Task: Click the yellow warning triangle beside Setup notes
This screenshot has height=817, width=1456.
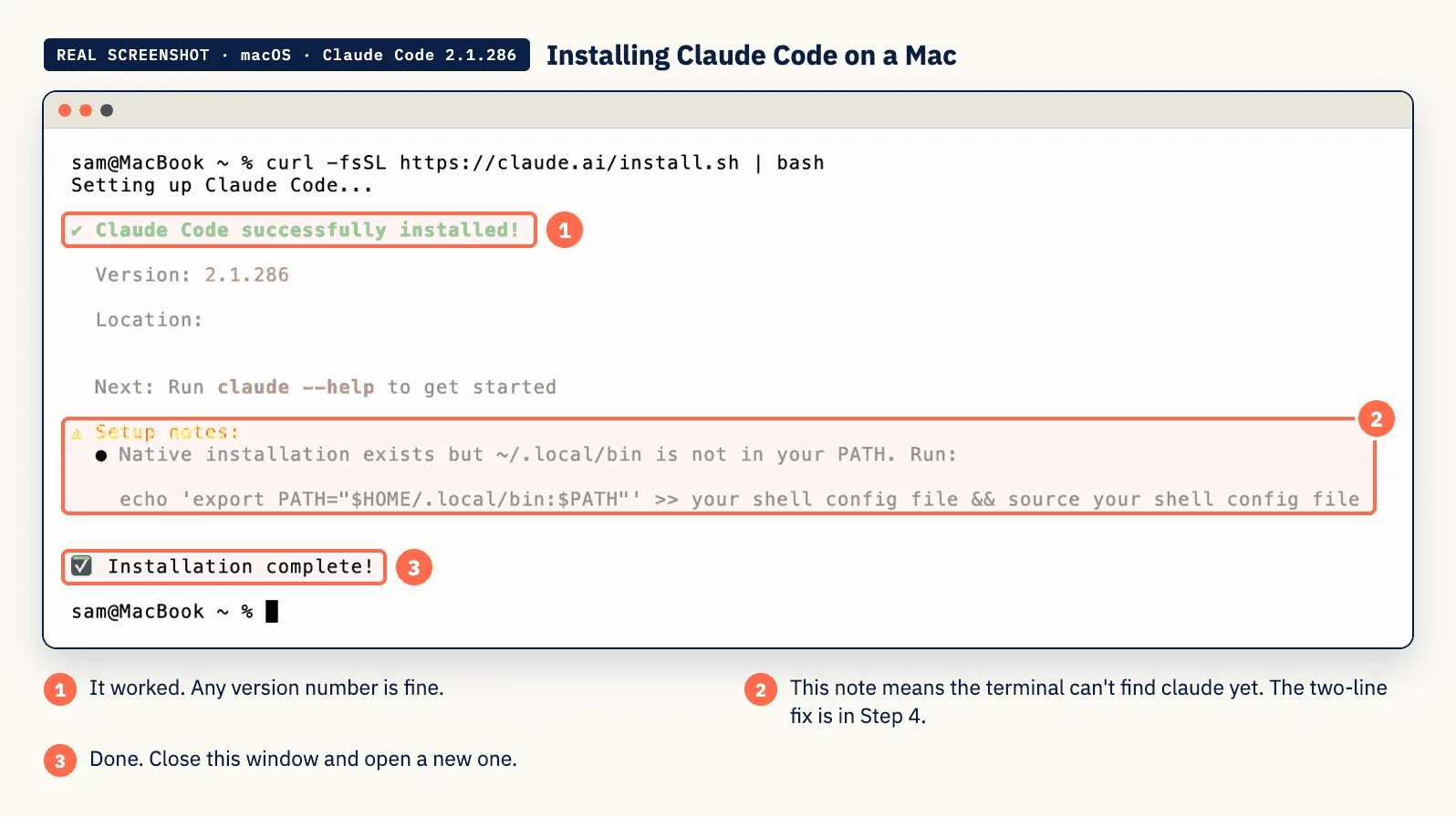Action: click(x=78, y=433)
